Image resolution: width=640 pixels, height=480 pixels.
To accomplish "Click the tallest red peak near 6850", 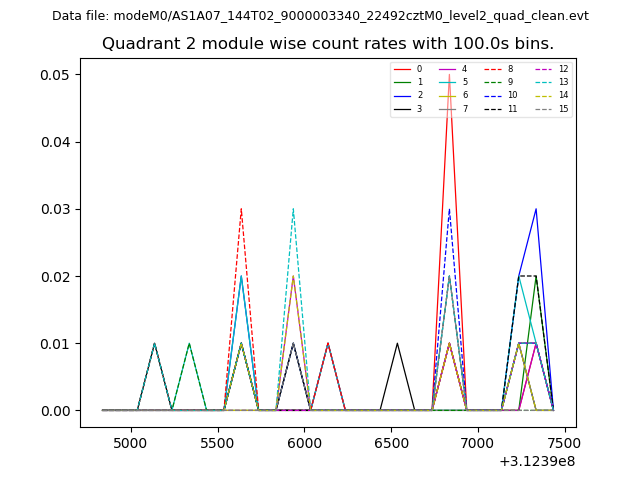I will [x=449, y=77].
